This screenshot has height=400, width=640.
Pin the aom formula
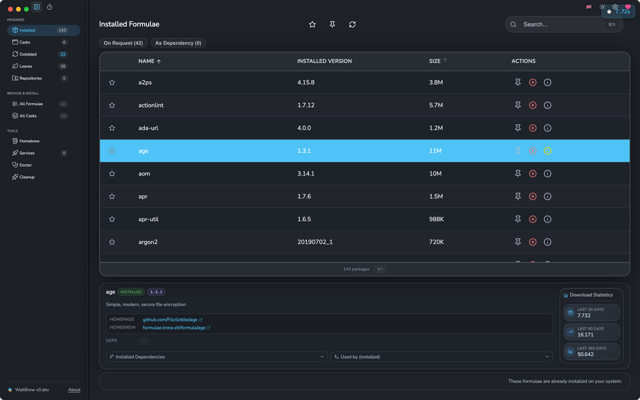(518, 174)
